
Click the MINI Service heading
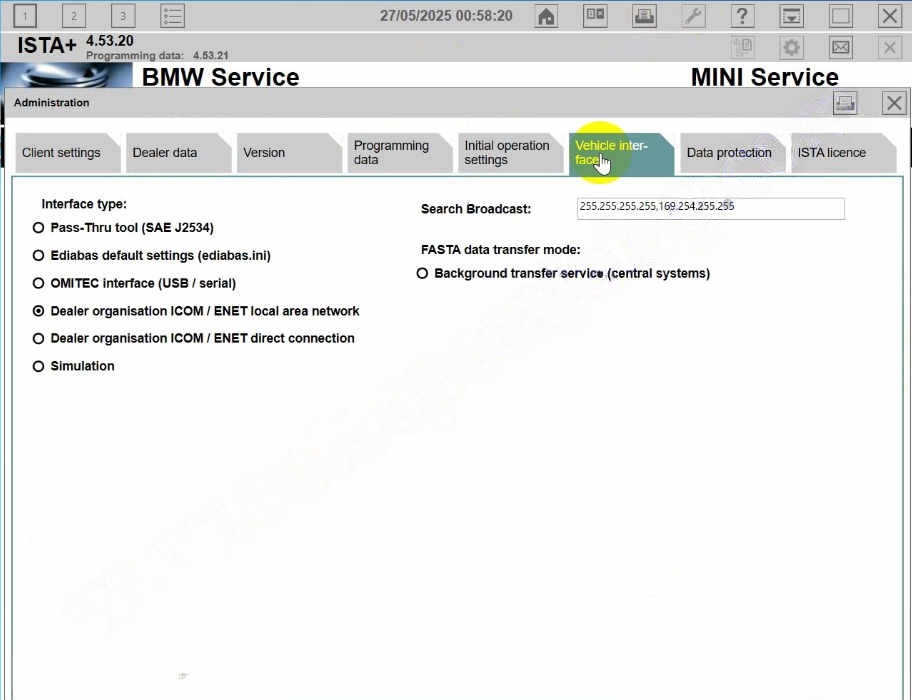(x=764, y=77)
